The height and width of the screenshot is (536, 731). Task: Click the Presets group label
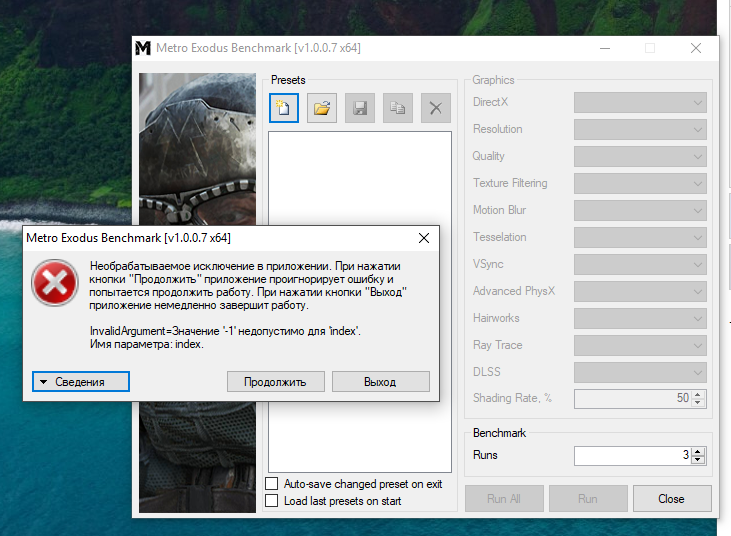coord(288,80)
